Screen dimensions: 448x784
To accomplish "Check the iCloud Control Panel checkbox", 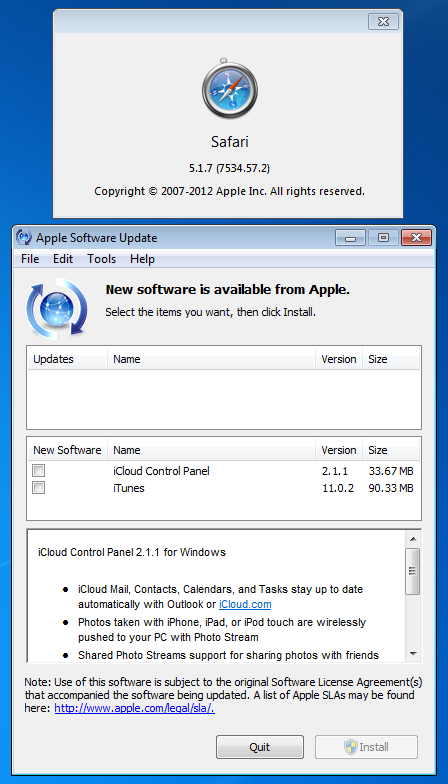I will [38, 470].
